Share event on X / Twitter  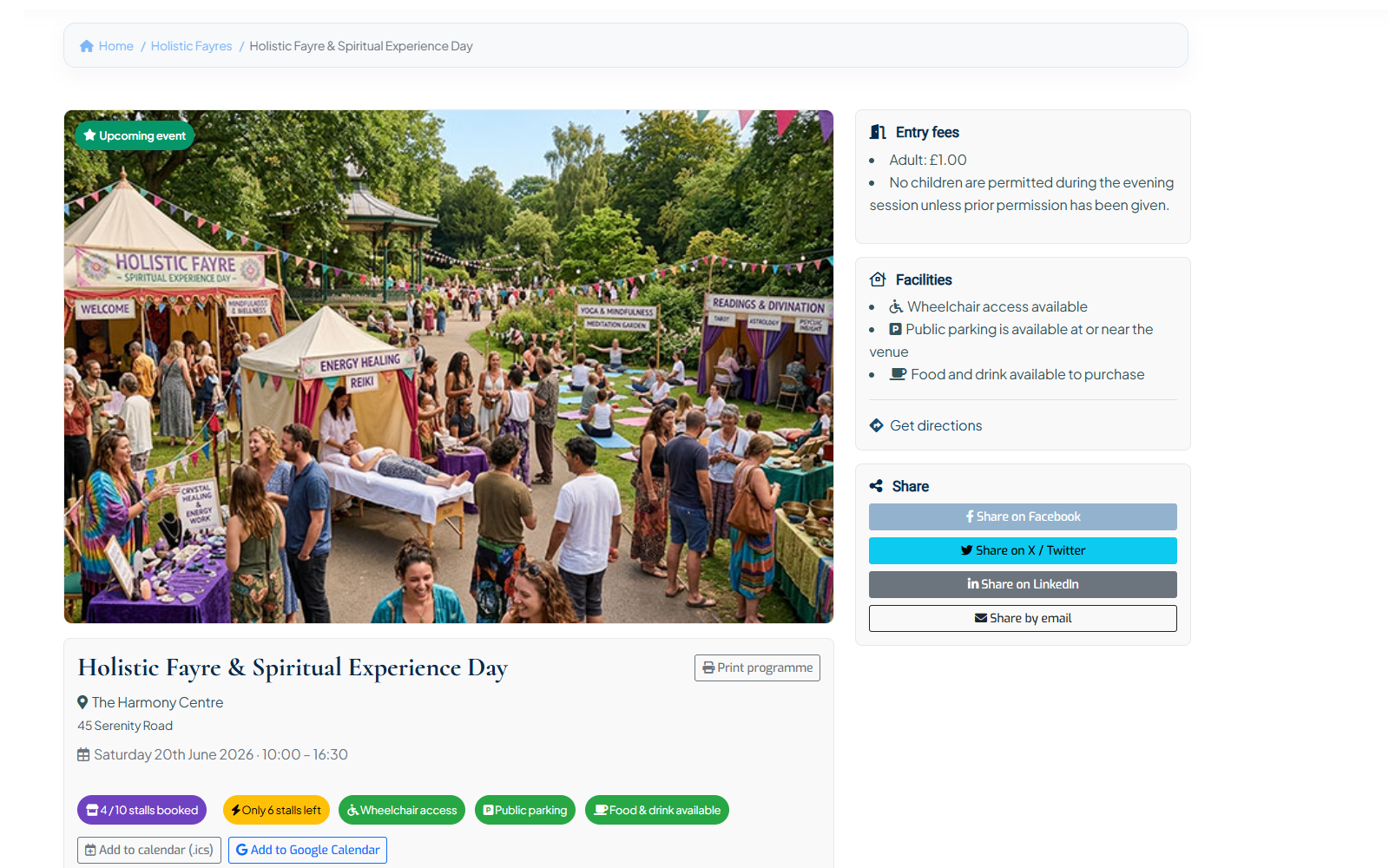(1023, 550)
